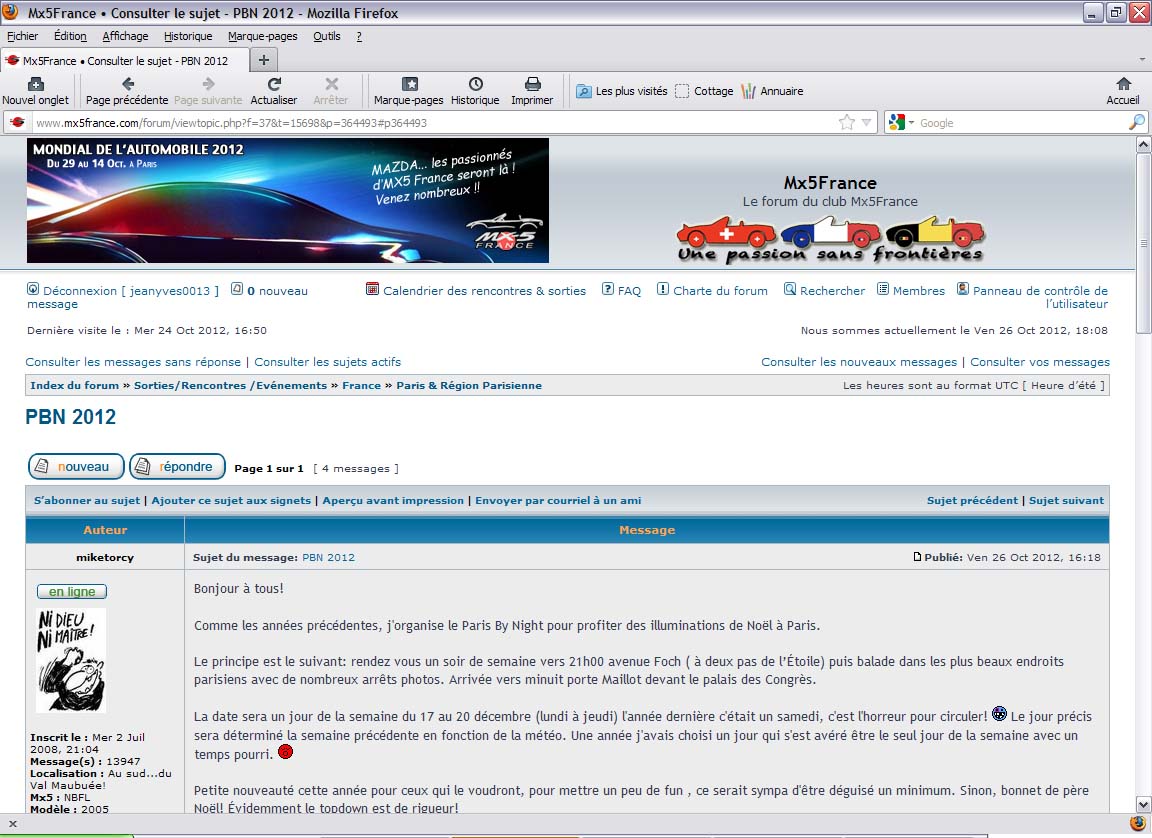Go back with Page précédente arrow
The width and height of the screenshot is (1152, 838).
coord(127,92)
